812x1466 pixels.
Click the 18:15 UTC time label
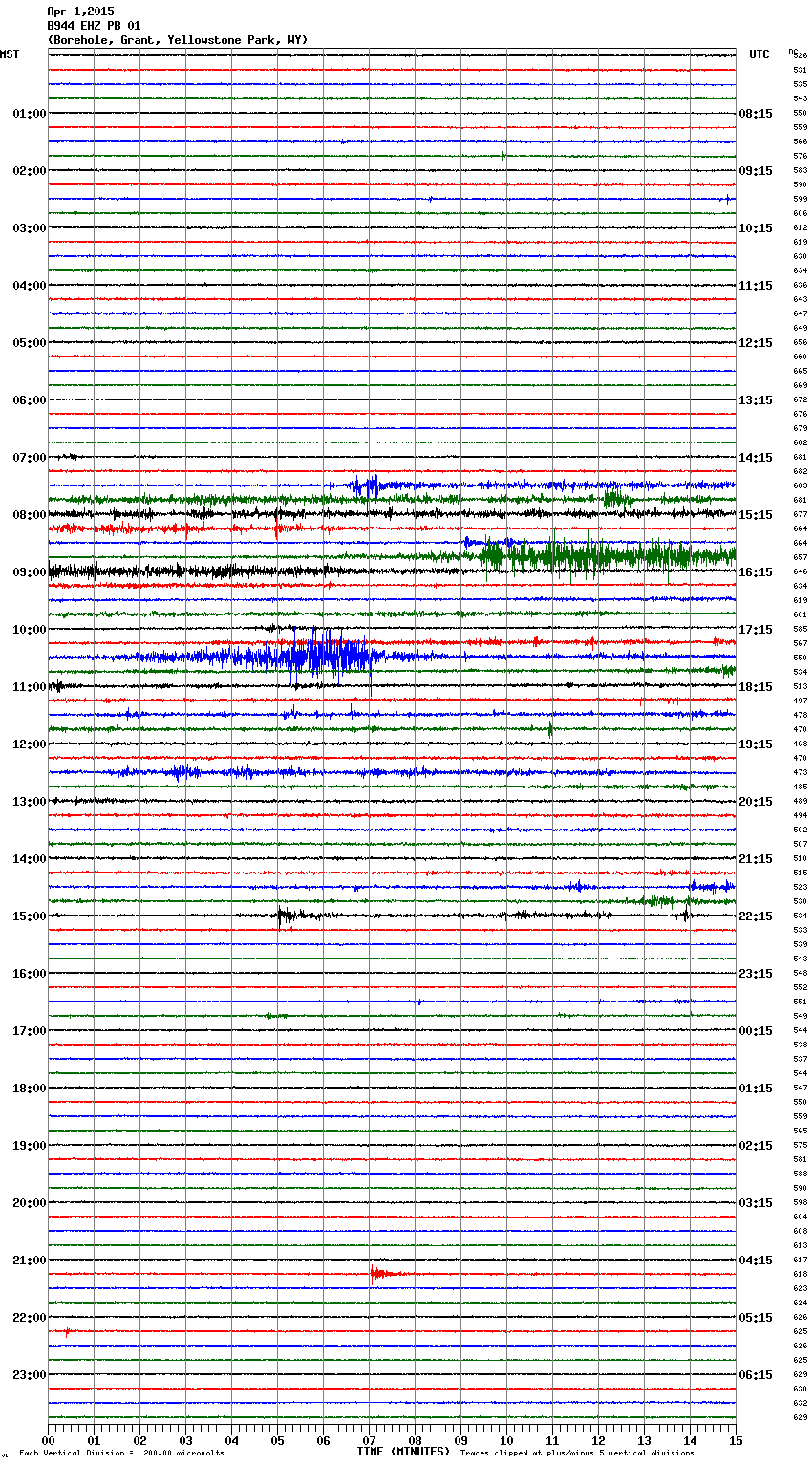[x=756, y=687]
